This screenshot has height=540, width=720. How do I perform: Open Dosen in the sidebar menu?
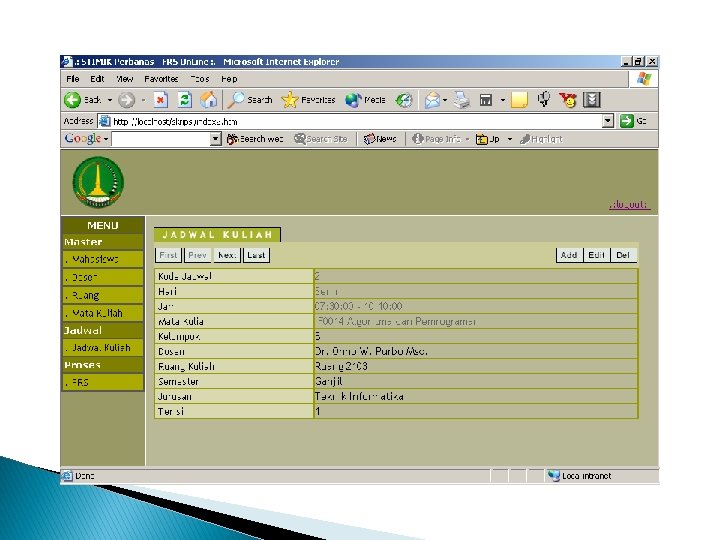pos(103,277)
